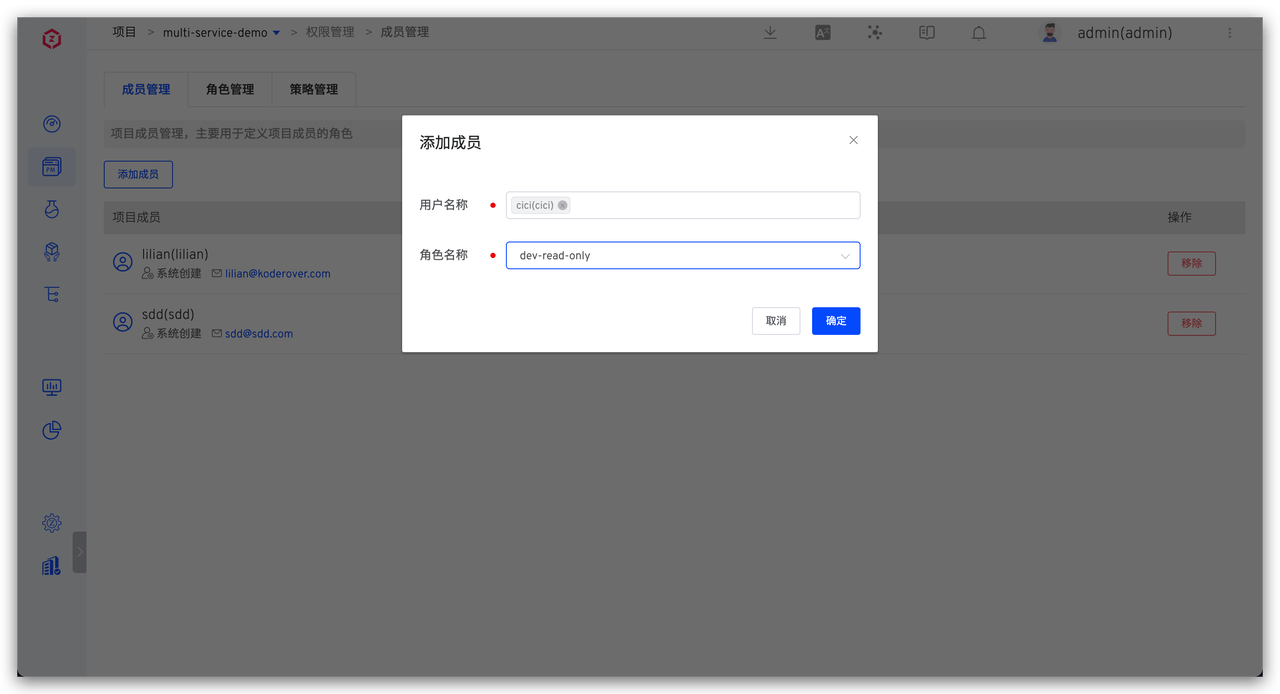Select the projects PM icon in sidebar
Image resolution: width=1280 pixels, height=694 pixels.
point(52,167)
